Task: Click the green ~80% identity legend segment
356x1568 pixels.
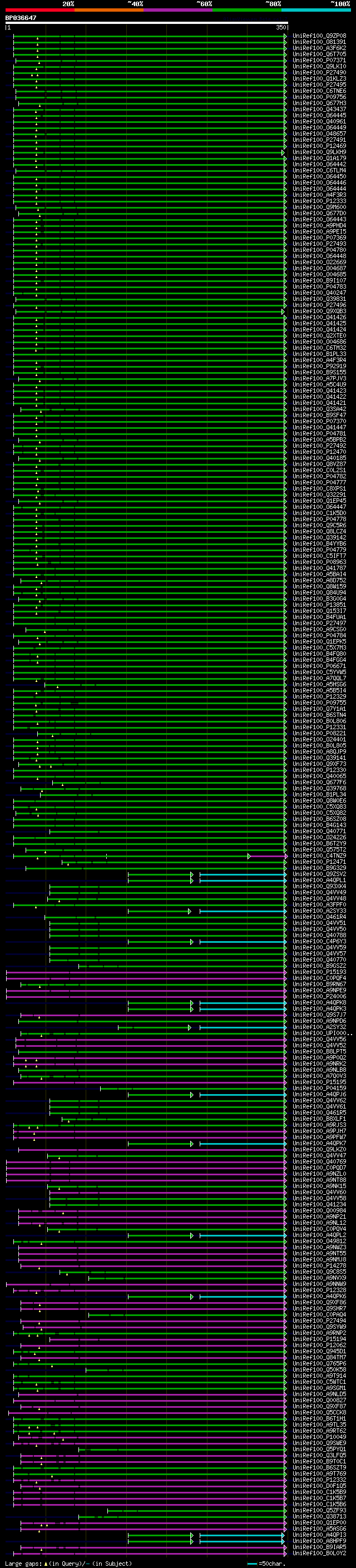Action: tap(247, 10)
